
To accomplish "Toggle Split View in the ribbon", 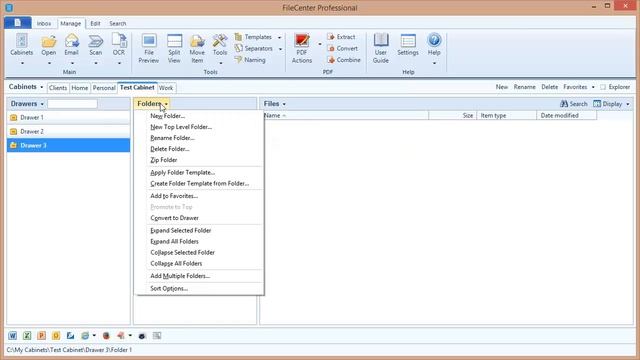I will [x=174, y=48].
